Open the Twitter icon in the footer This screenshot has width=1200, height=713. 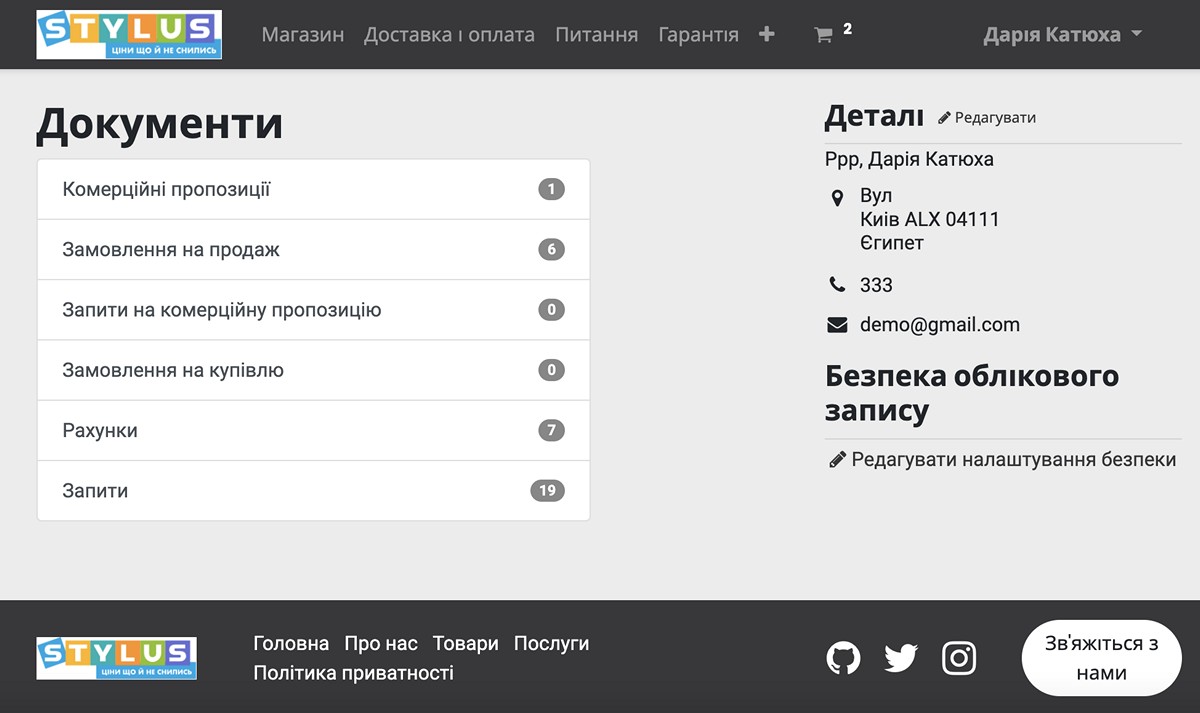[x=900, y=657]
